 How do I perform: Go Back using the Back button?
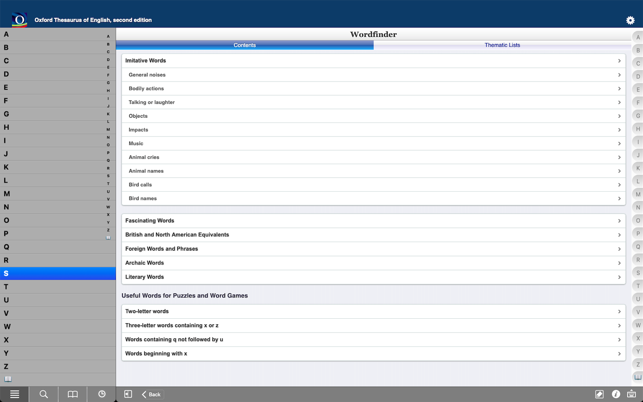click(x=151, y=394)
